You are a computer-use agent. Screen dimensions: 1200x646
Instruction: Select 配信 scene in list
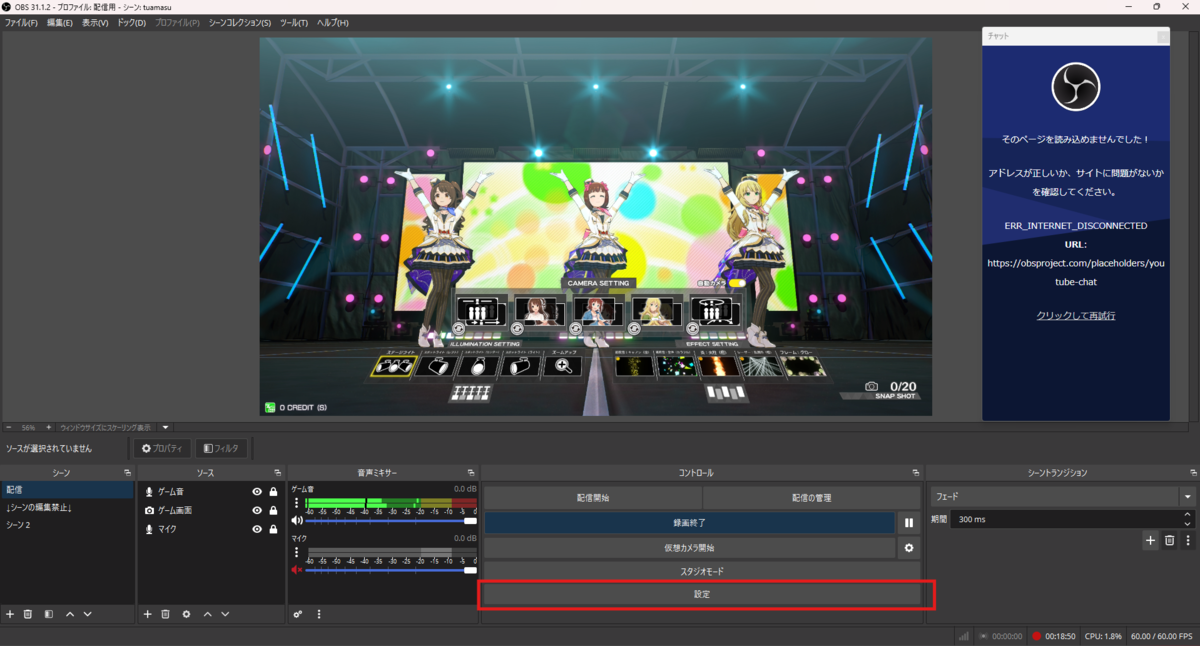tap(67, 490)
